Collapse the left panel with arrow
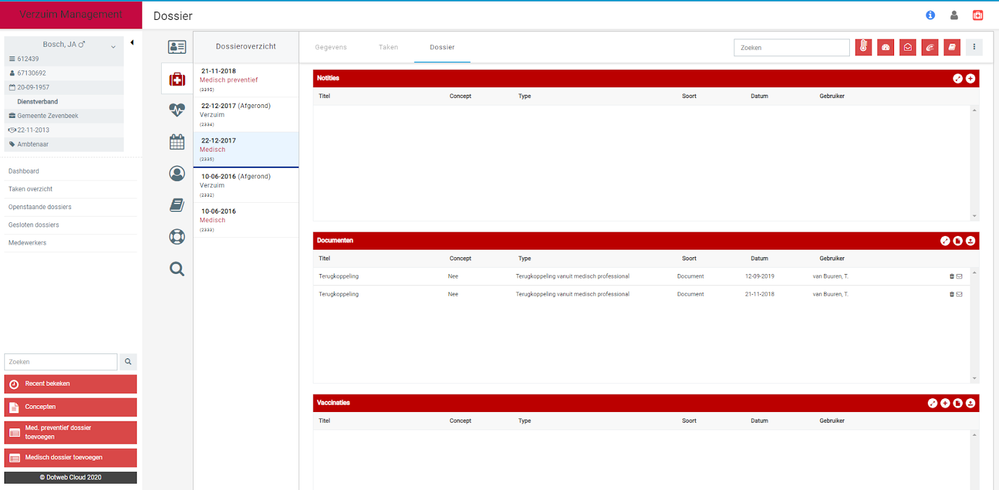This screenshot has width=999, height=490. (x=132, y=42)
